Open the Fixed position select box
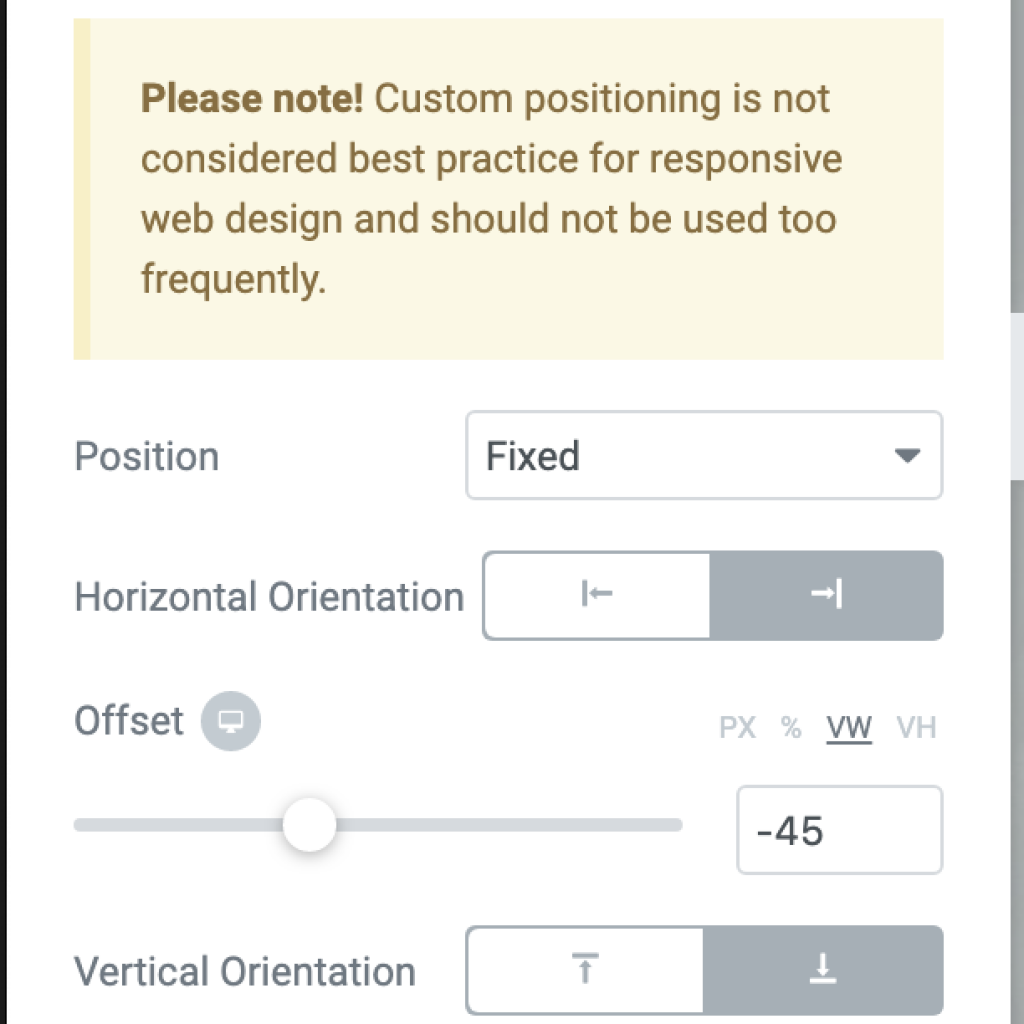 (x=704, y=455)
